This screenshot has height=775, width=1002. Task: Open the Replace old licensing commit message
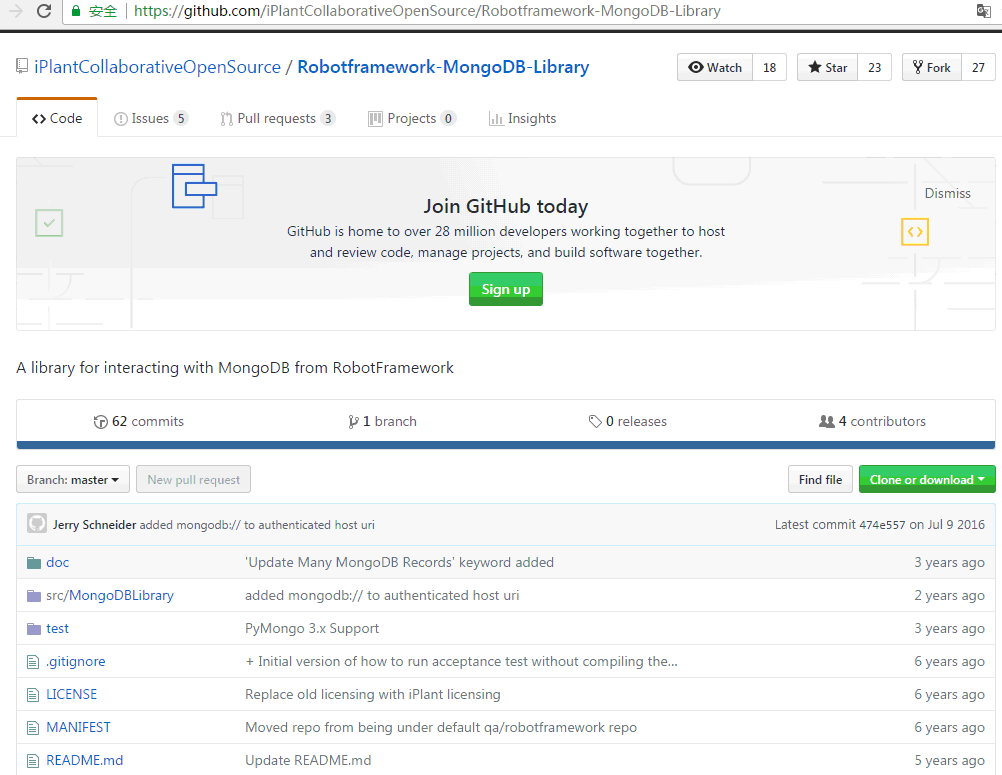tap(373, 695)
